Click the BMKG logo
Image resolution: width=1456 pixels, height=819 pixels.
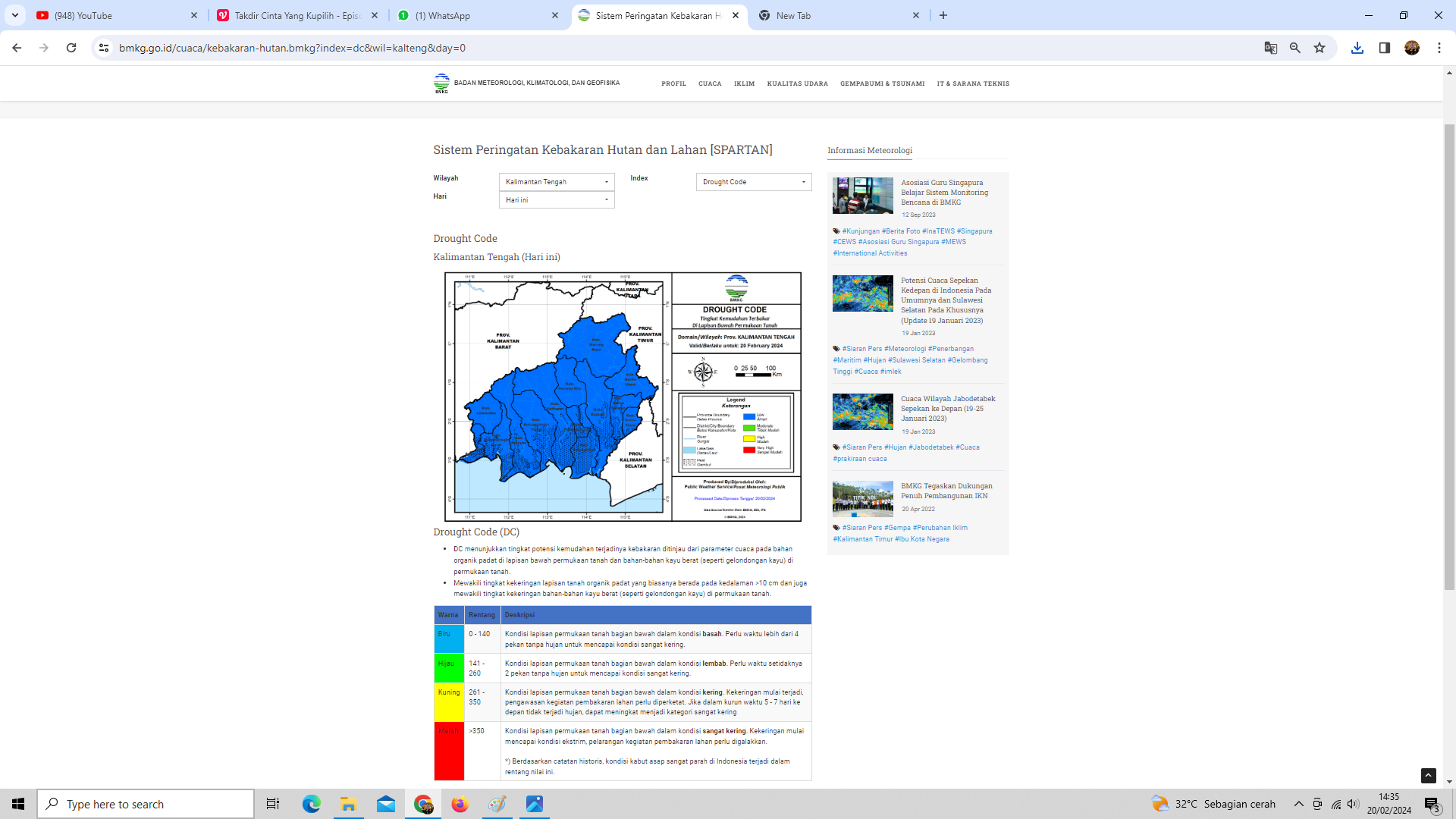pyautogui.click(x=441, y=83)
